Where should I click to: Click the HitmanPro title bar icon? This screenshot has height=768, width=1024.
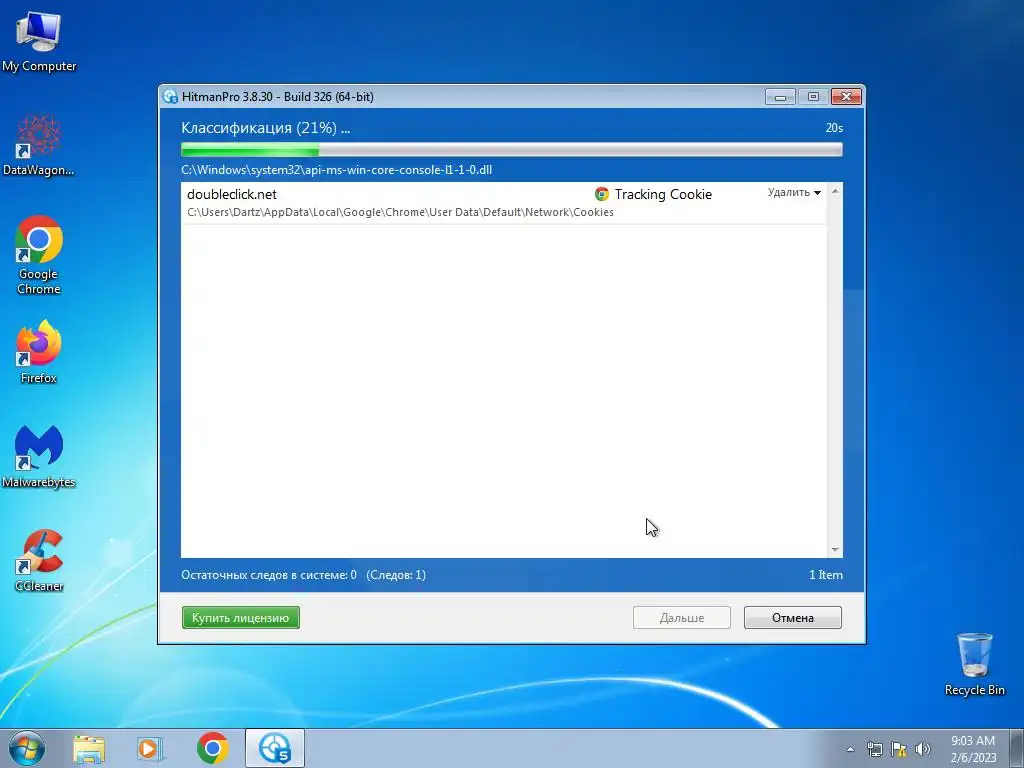[170, 97]
